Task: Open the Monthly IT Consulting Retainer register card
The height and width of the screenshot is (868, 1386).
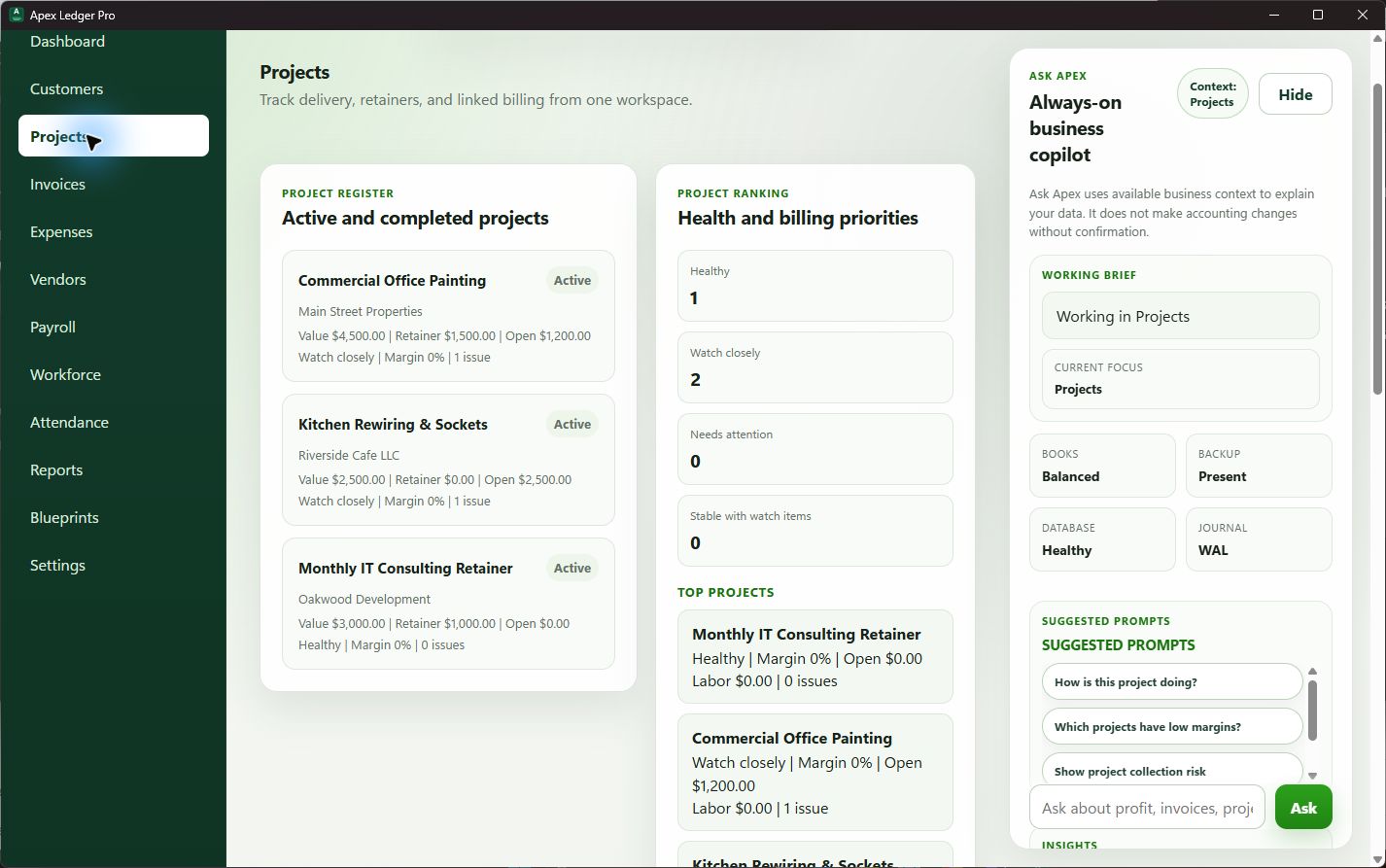Action: click(x=448, y=604)
